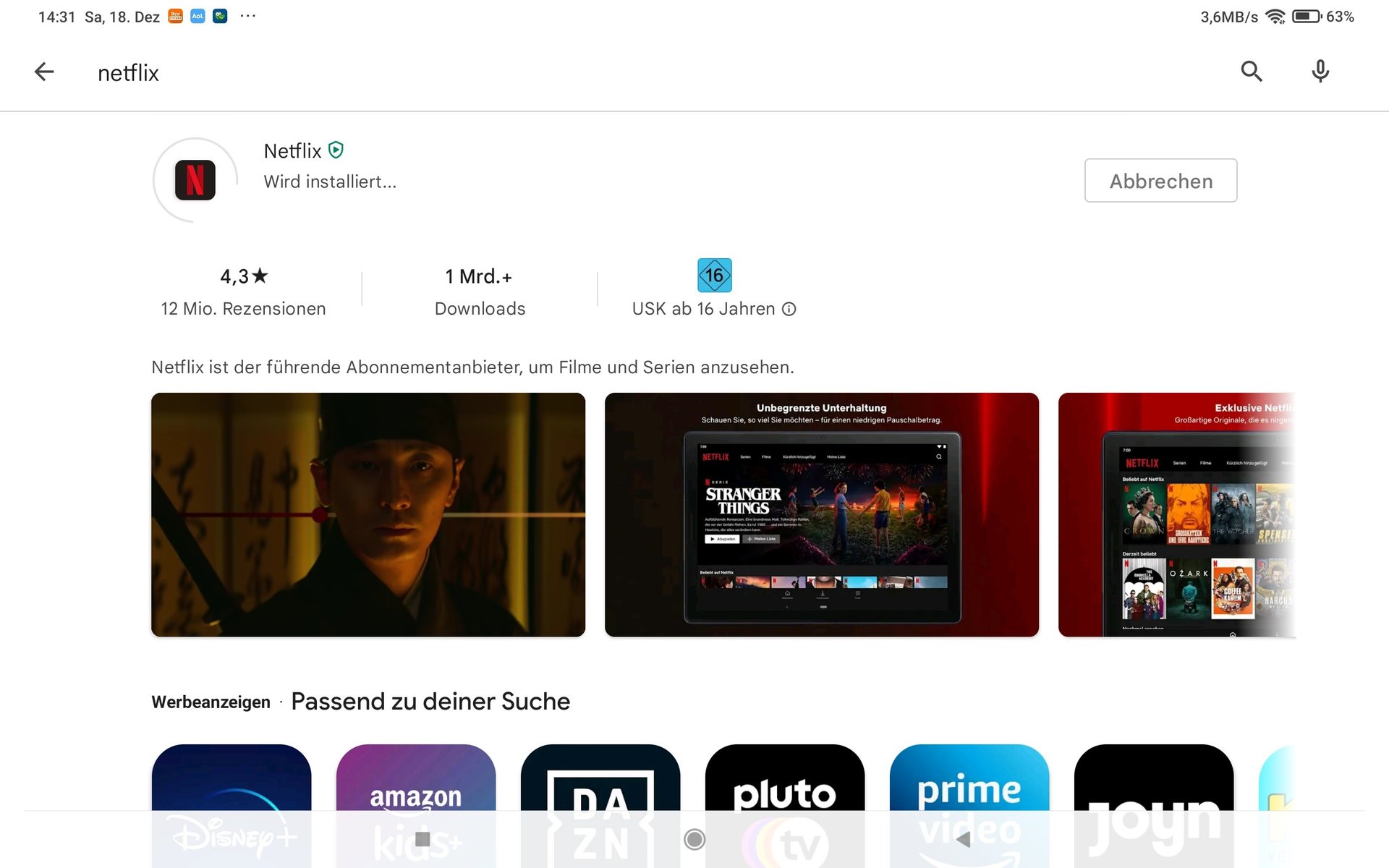1389x868 pixels.
Task: Go back with the arrow icon
Action: point(44,72)
